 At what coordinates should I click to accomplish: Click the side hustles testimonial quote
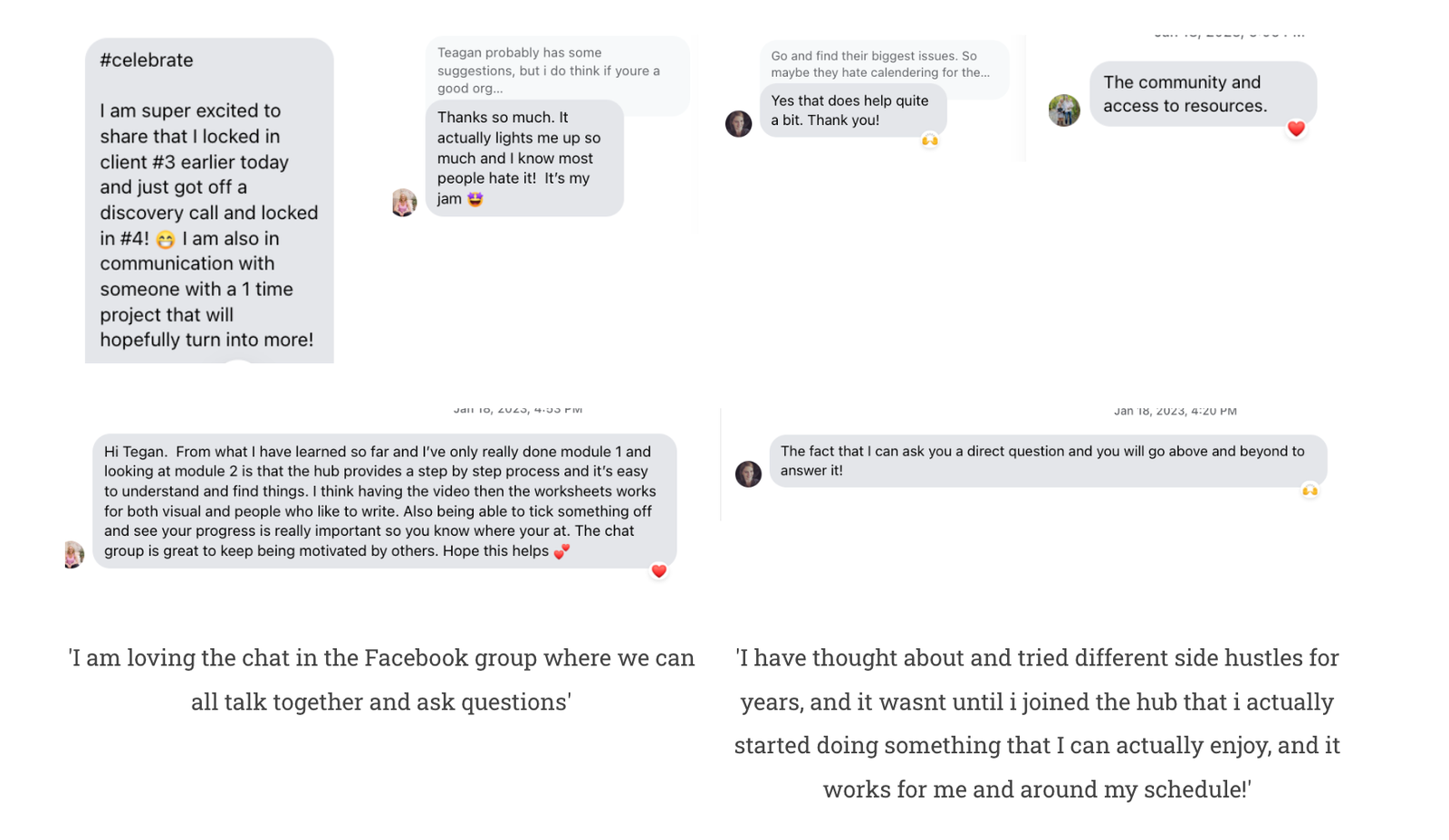coord(1037,722)
